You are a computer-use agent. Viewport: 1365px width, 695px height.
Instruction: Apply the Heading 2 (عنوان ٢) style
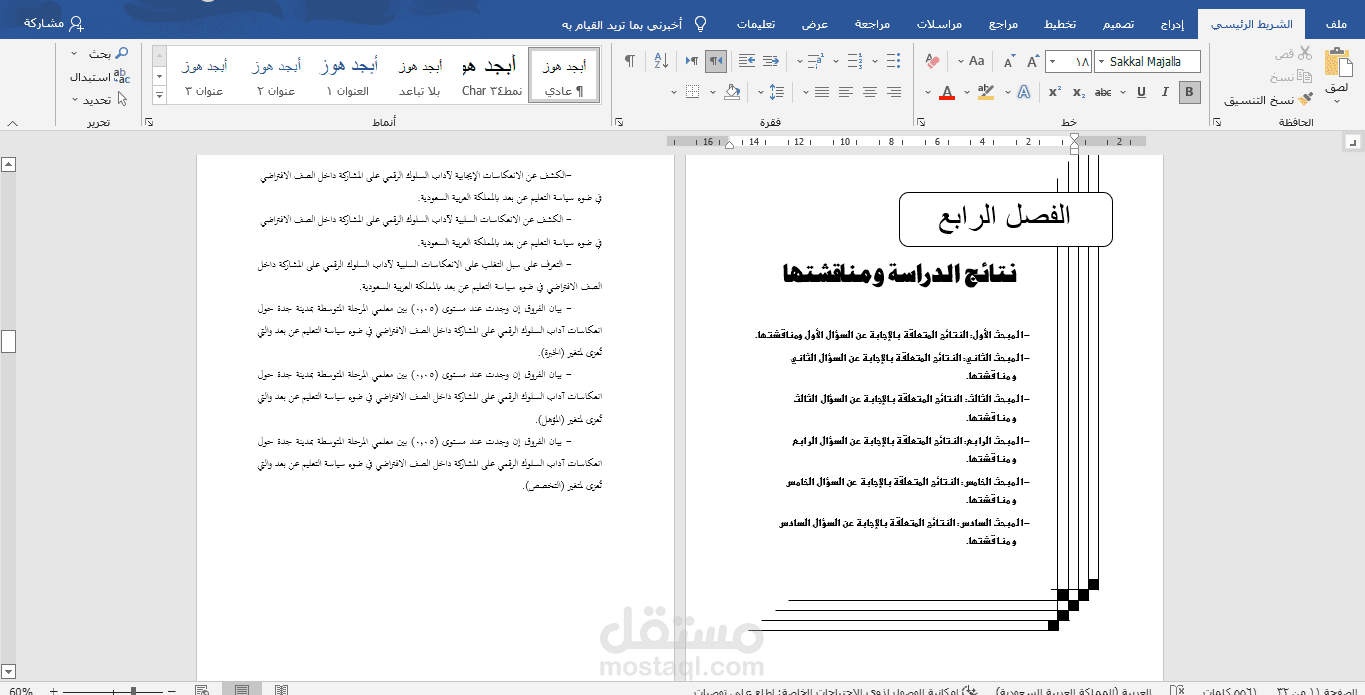(276, 77)
